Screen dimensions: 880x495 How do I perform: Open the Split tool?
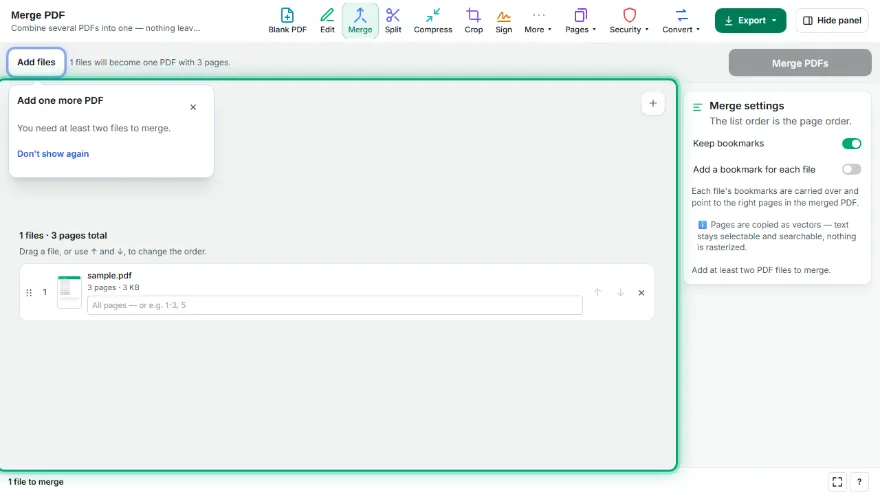pyautogui.click(x=393, y=21)
